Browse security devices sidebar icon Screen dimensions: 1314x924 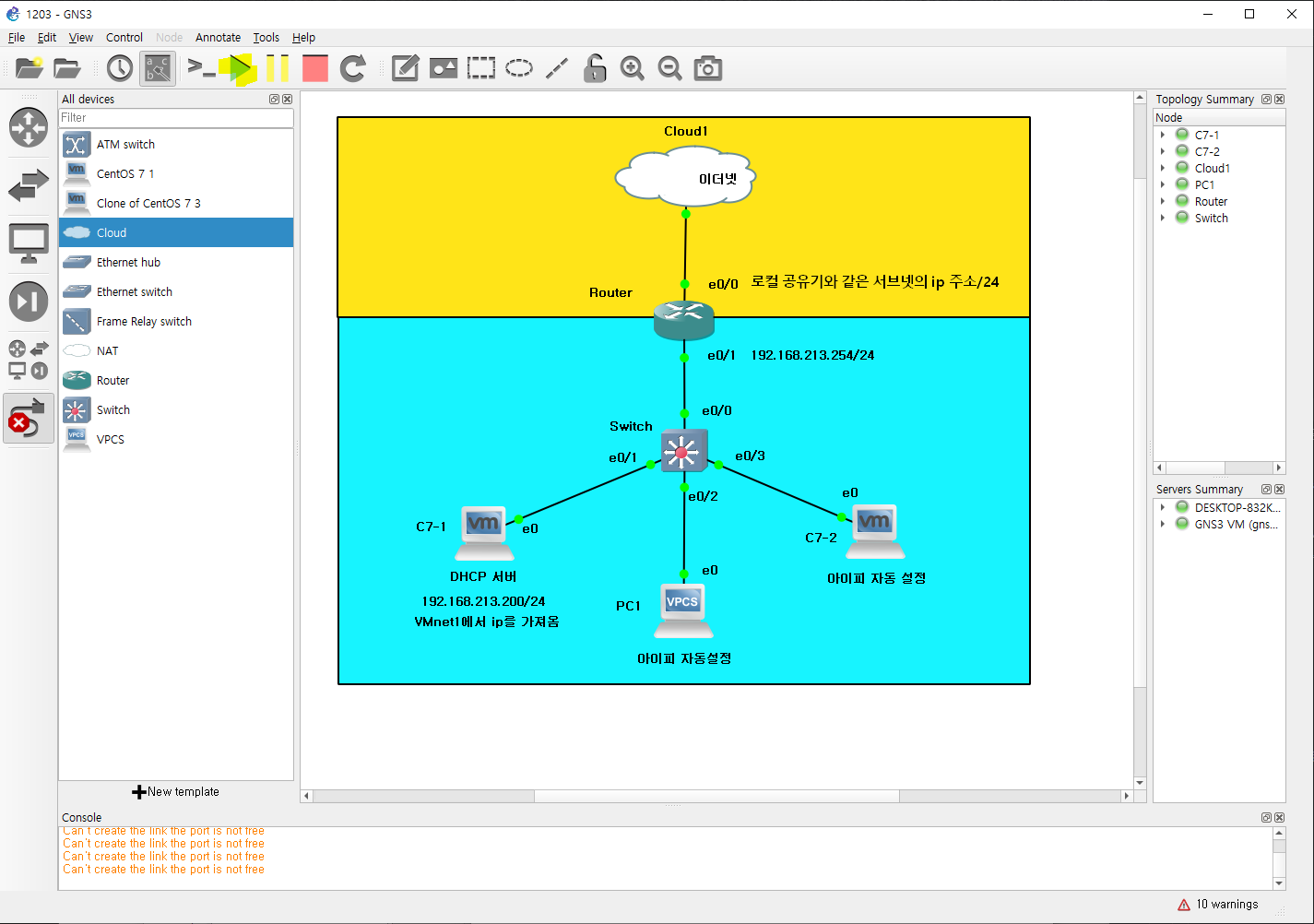point(29,302)
